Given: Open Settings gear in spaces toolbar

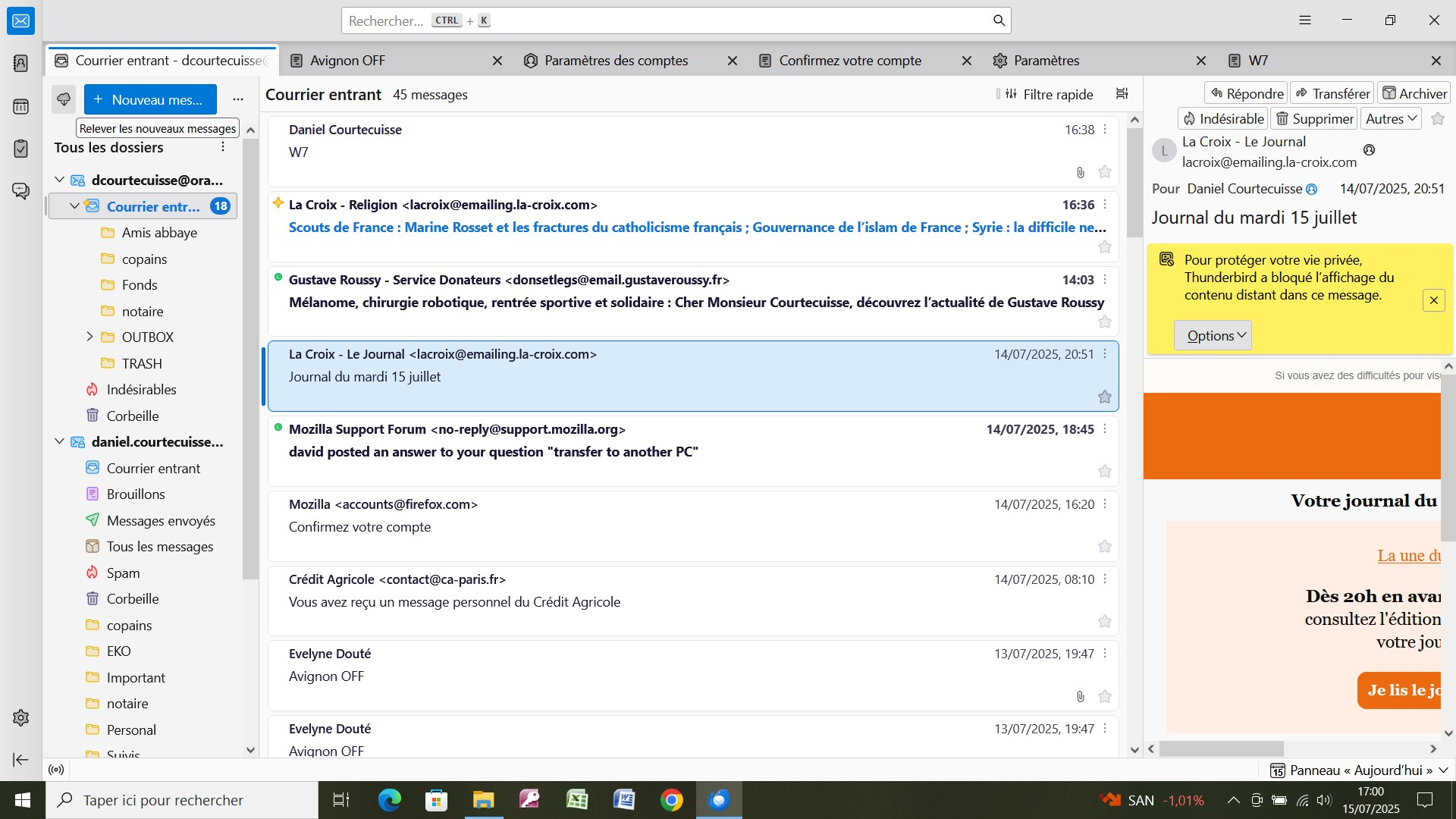Looking at the screenshot, I should coord(20,717).
